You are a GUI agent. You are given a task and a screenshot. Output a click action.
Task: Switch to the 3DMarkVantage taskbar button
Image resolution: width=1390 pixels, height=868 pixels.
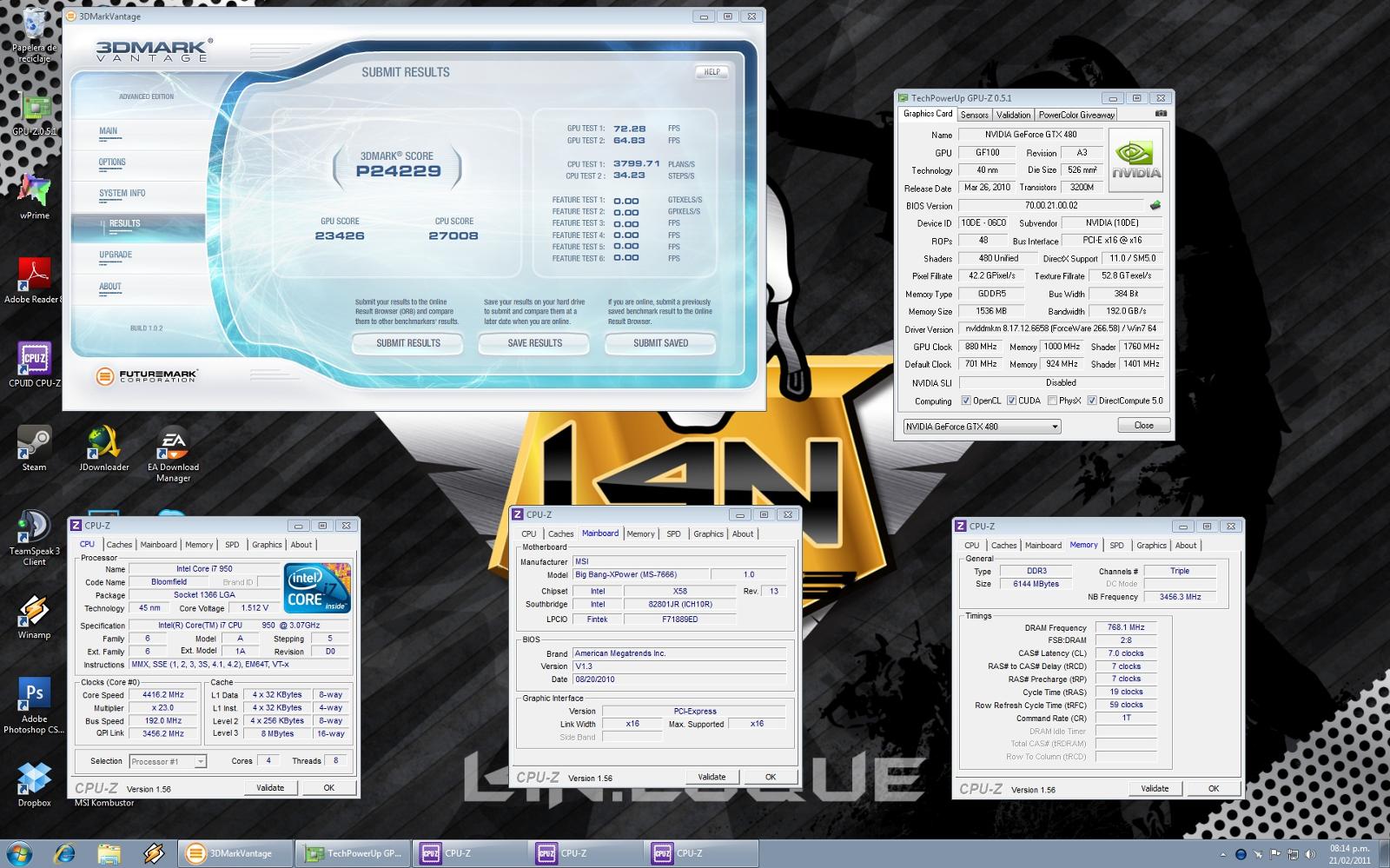235,853
